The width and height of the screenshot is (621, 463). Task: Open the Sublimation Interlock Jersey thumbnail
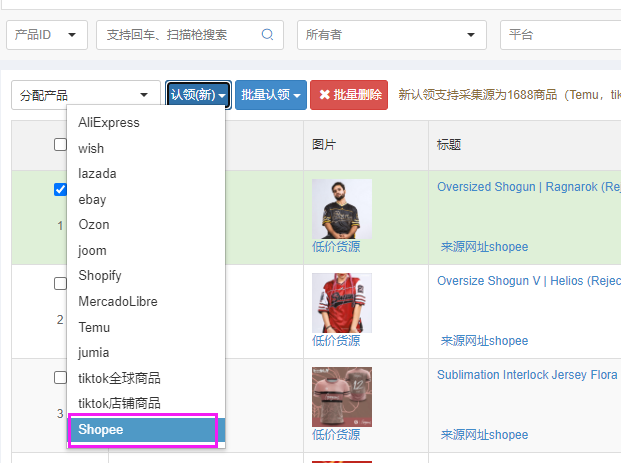pyautogui.click(x=342, y=396)
